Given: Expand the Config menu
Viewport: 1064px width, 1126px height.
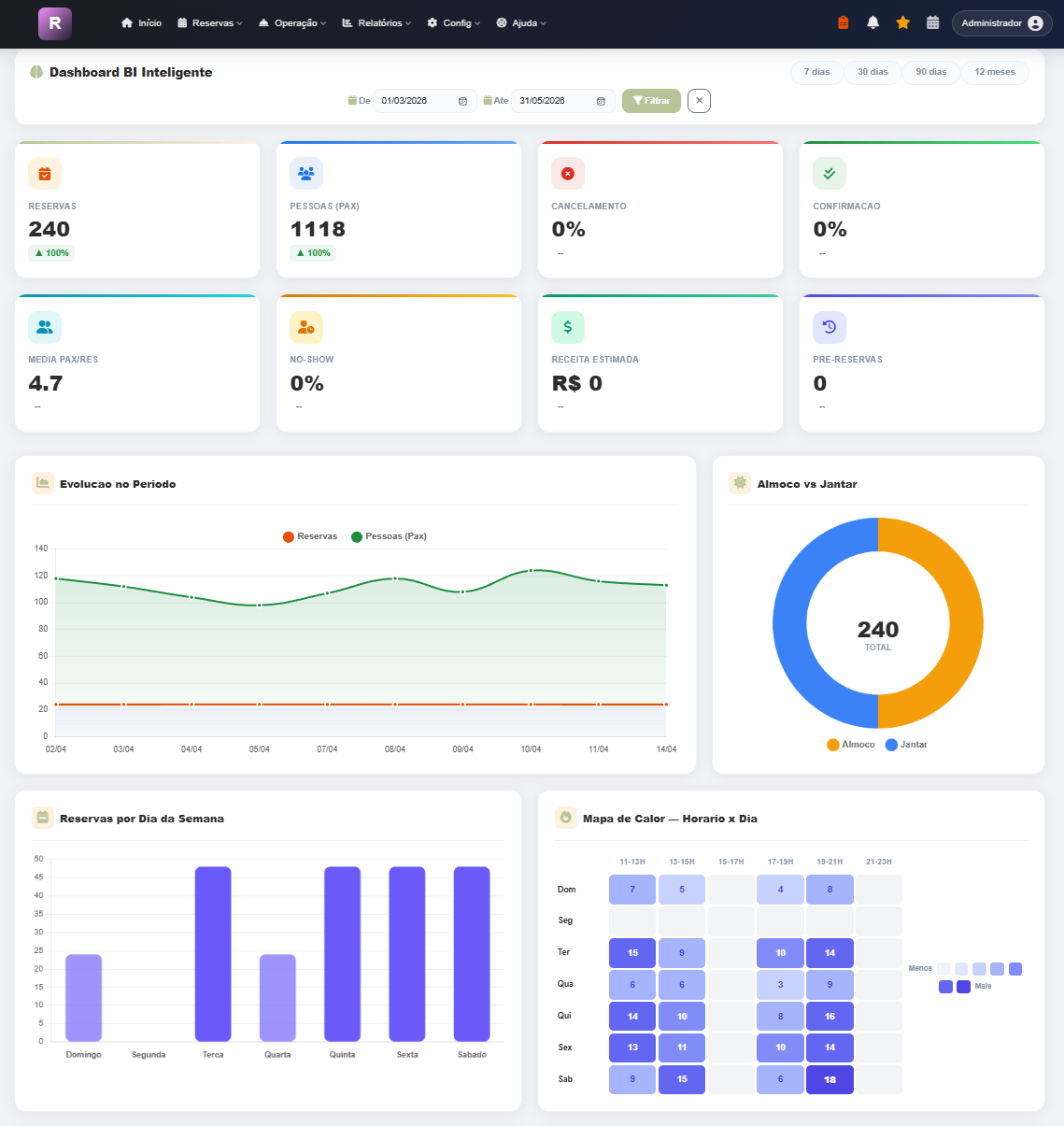Looking at the screenshot, I should point(453,22).
